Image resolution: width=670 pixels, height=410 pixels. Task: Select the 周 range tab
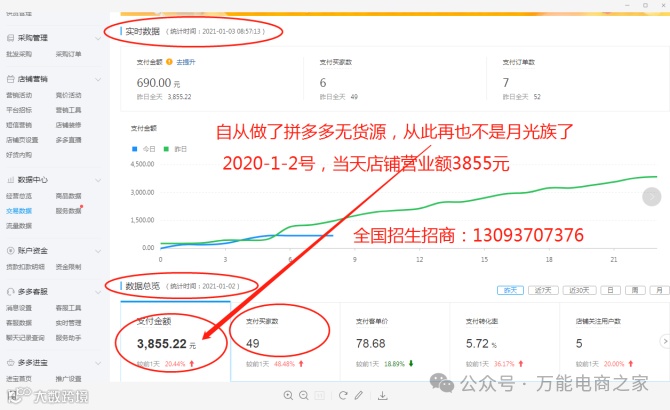pyautogui.click(x=635, y=290)
